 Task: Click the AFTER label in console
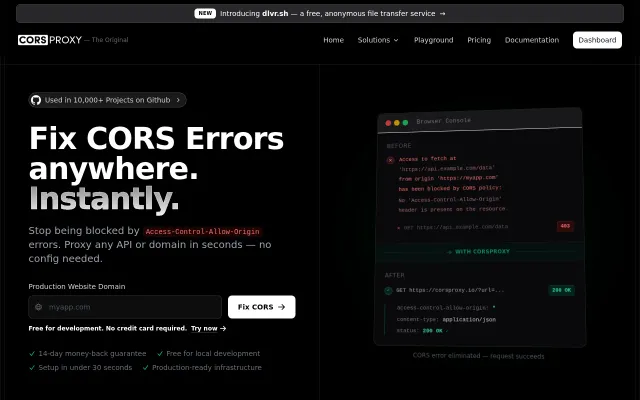394,276
